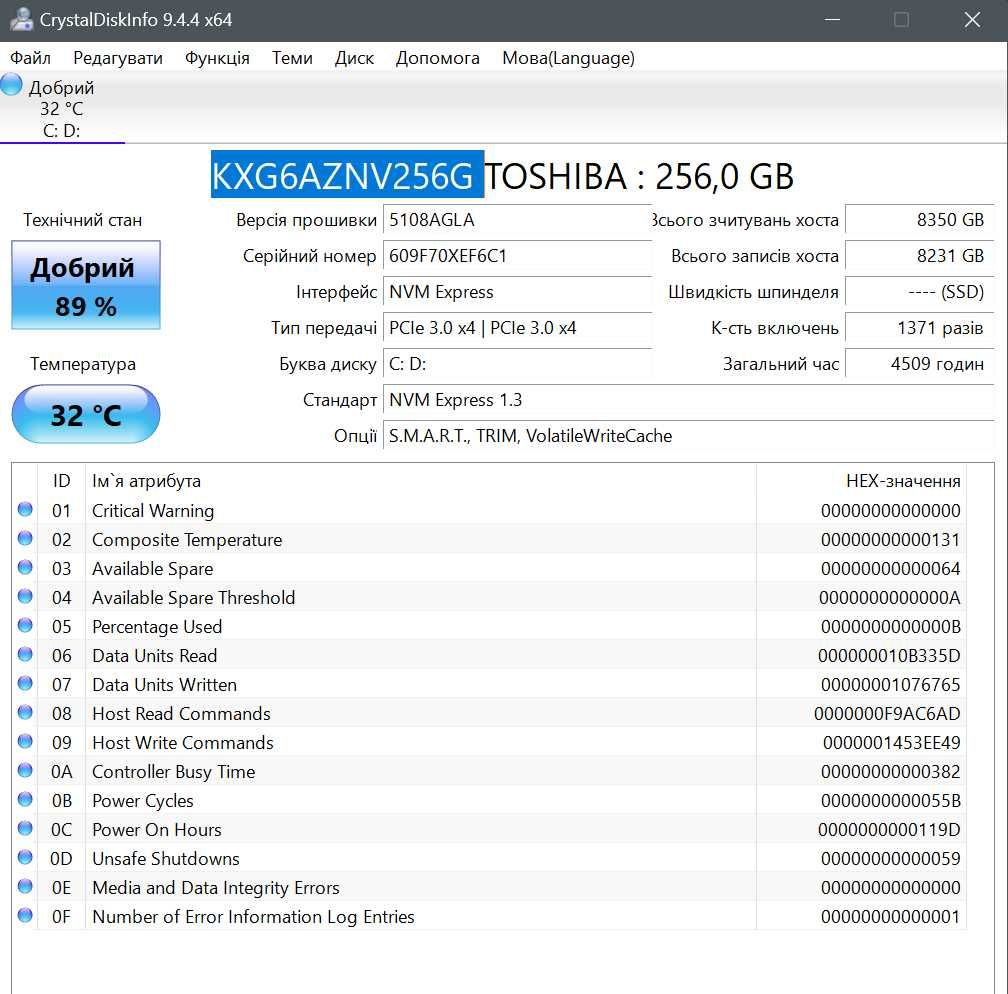
Task: Click the Ім`я атрибута column header
Action: point(421,481)
